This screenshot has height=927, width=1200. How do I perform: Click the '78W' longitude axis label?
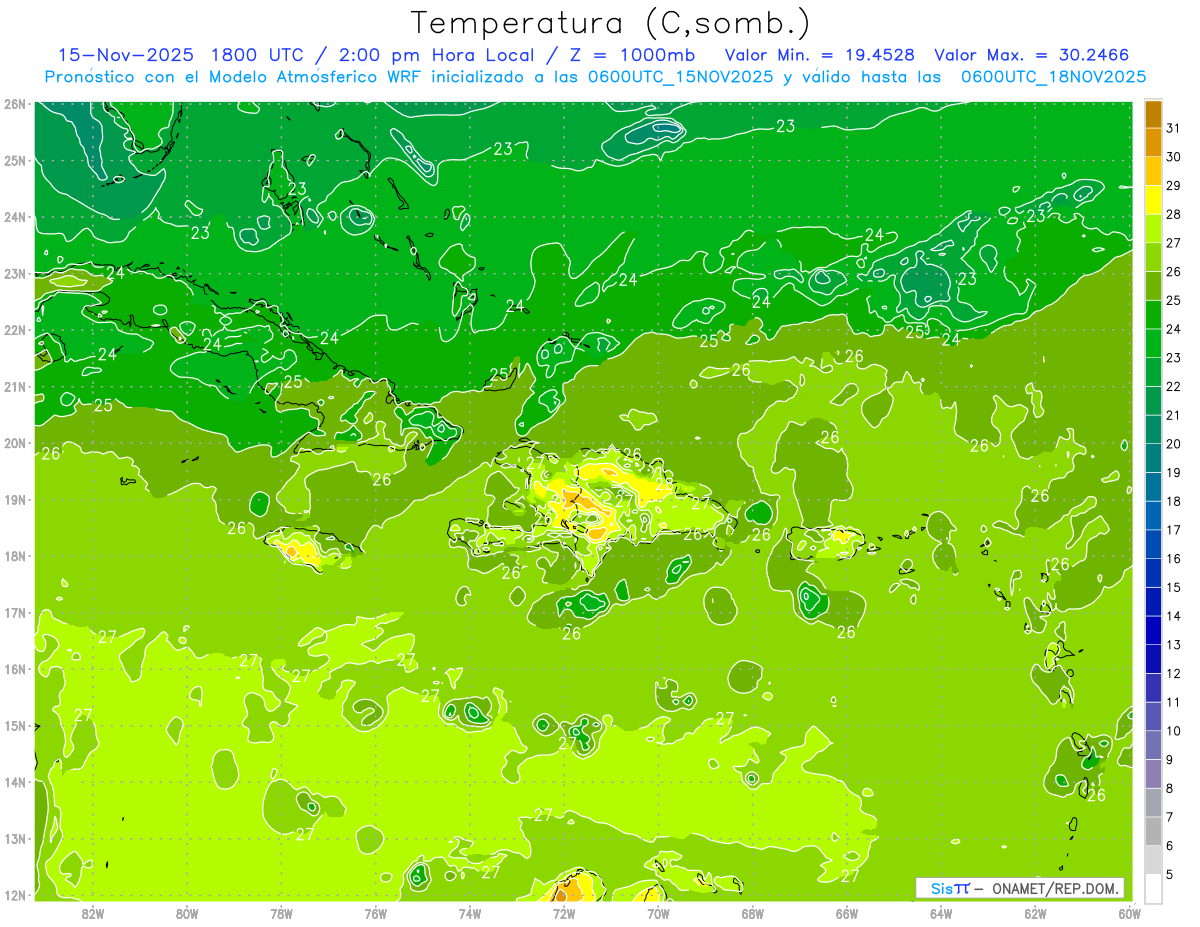click(x=281, y=913)
